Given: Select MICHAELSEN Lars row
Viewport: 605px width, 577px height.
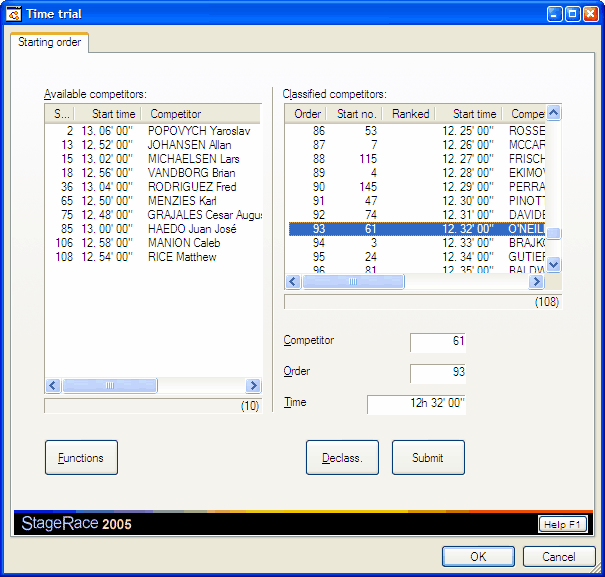Looking at the screenshot, I should coord(153,159).
